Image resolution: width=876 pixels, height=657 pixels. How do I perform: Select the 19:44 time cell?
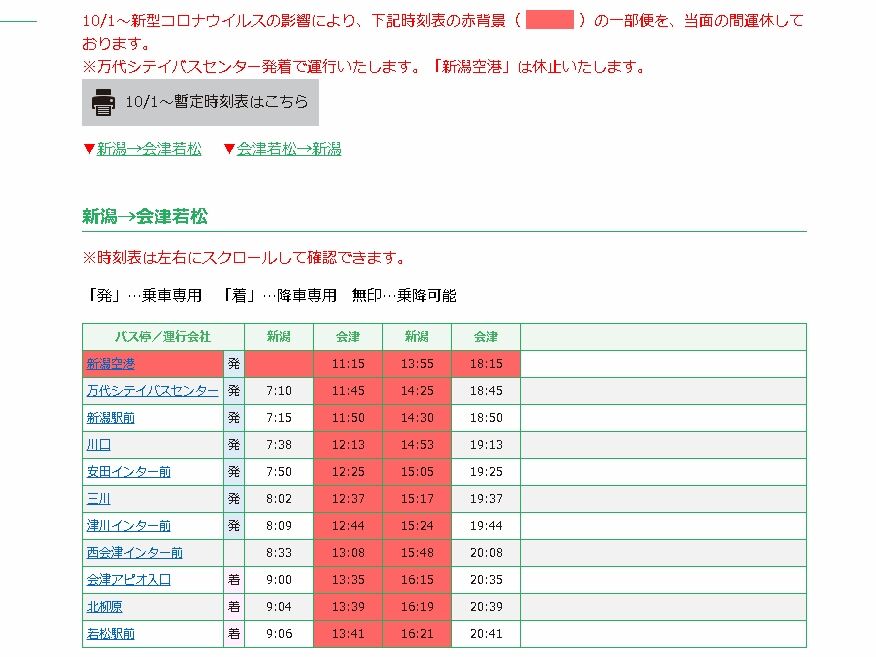pyautogui.click(x=486, y=526)
